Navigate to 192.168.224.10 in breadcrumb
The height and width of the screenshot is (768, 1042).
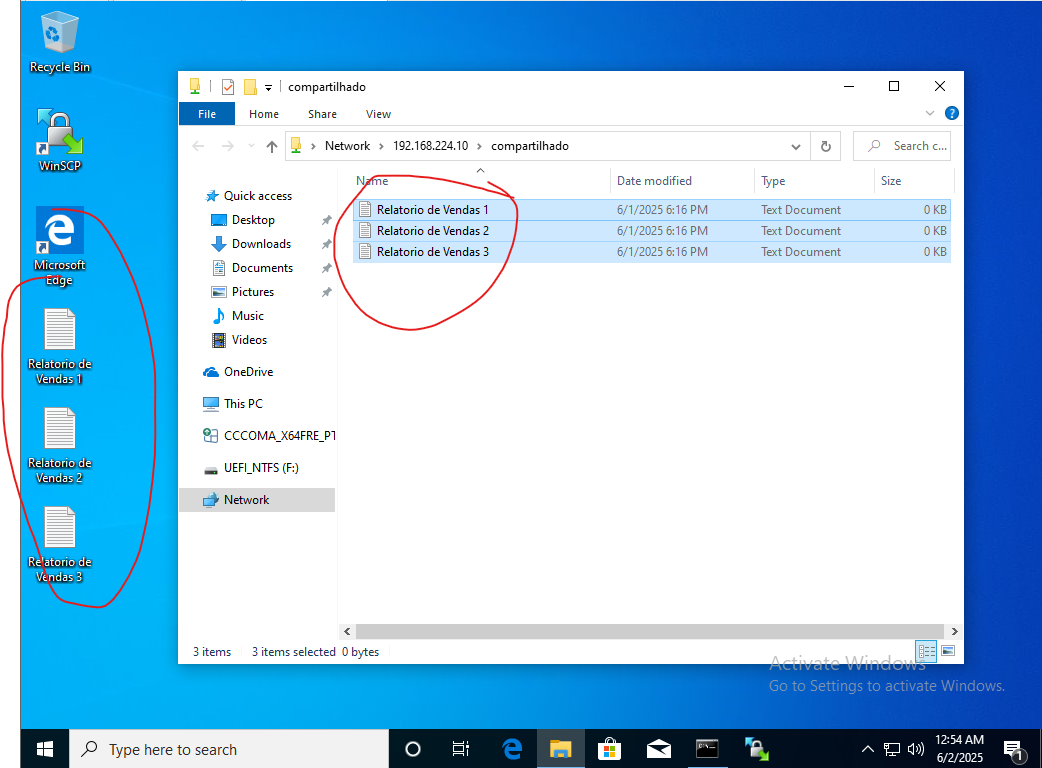(430, 146)
